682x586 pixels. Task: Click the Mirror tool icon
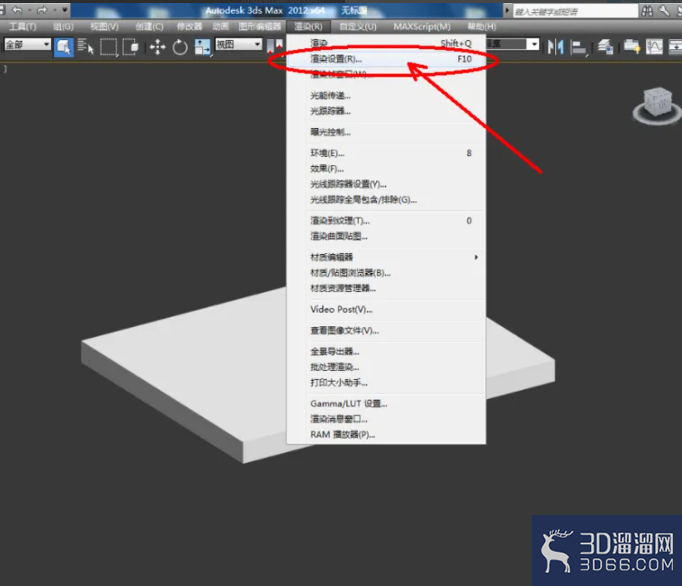(555, 47)
